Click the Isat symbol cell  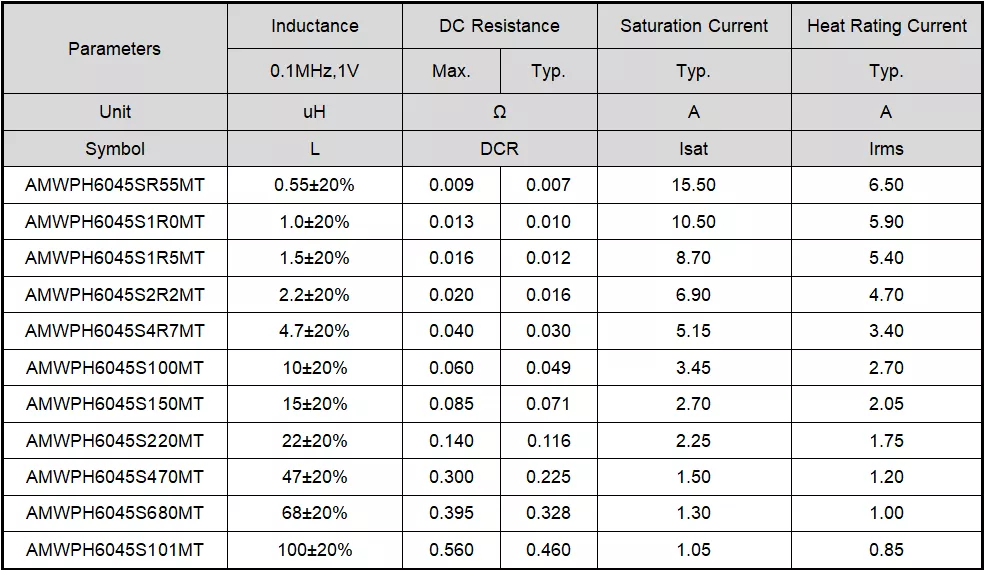click(694, 149)
